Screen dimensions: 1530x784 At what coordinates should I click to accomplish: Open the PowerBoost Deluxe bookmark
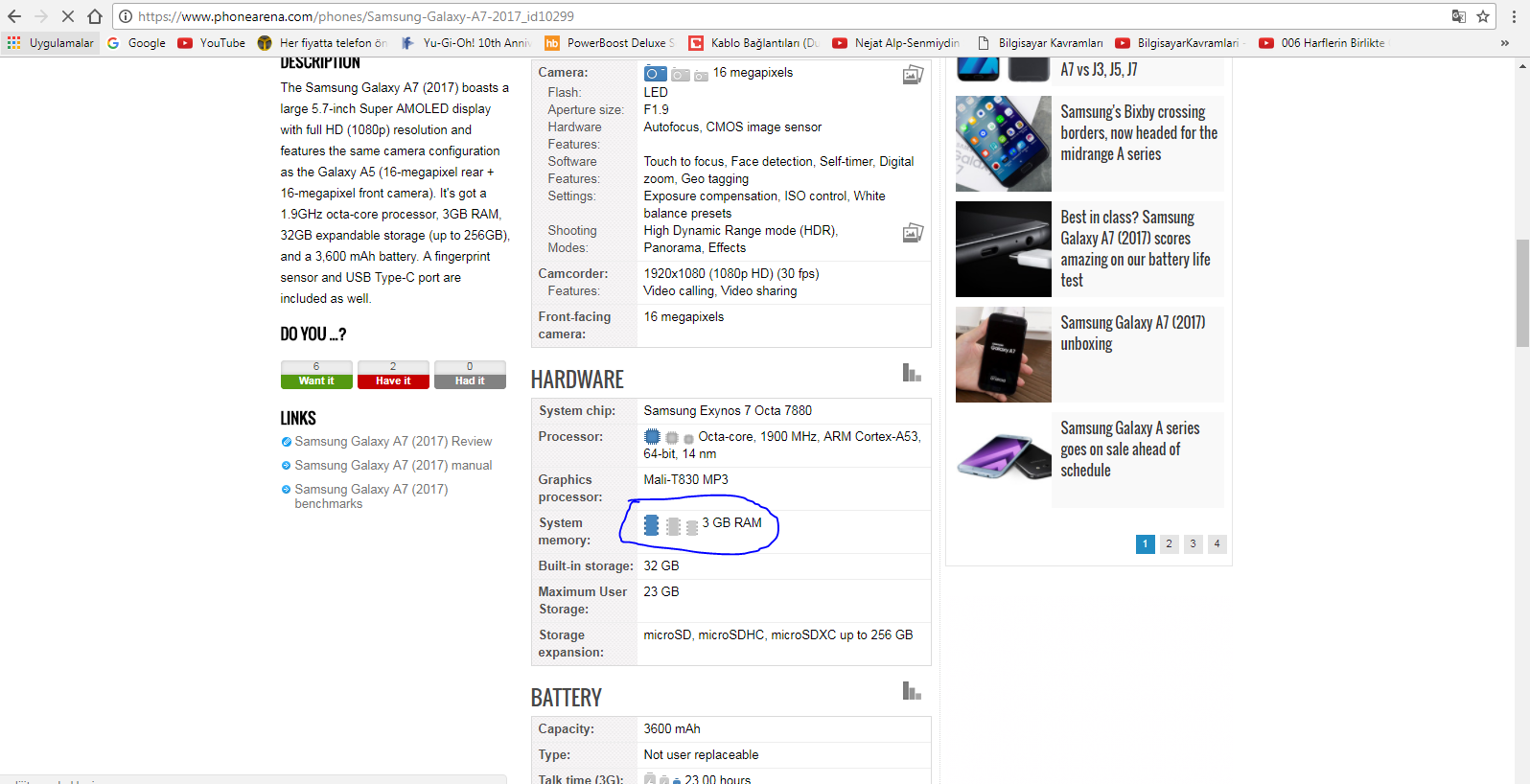[x=610, y=43]
